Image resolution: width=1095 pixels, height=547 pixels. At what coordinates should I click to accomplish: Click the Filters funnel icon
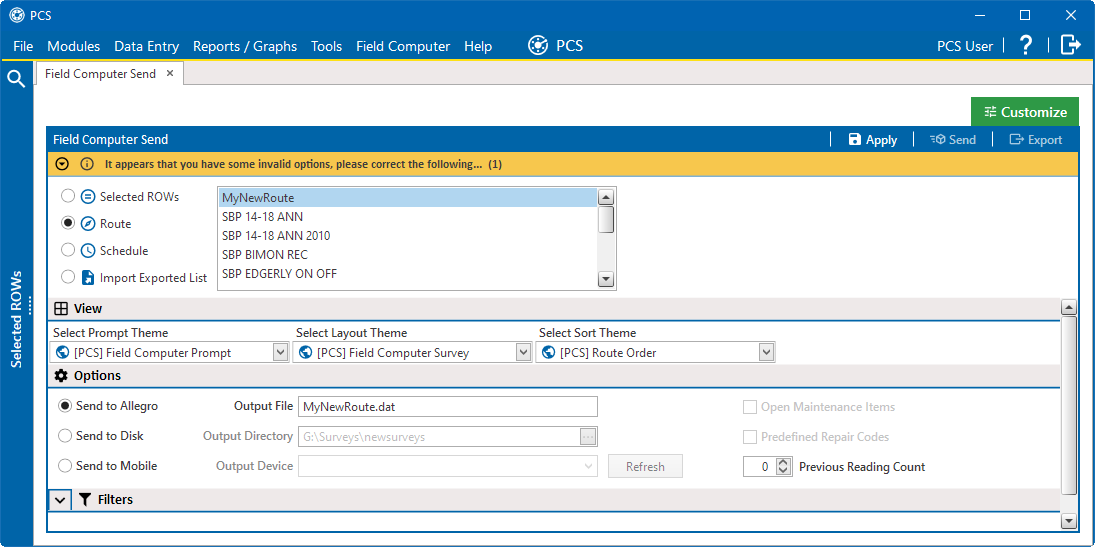(x=85, y=499)
